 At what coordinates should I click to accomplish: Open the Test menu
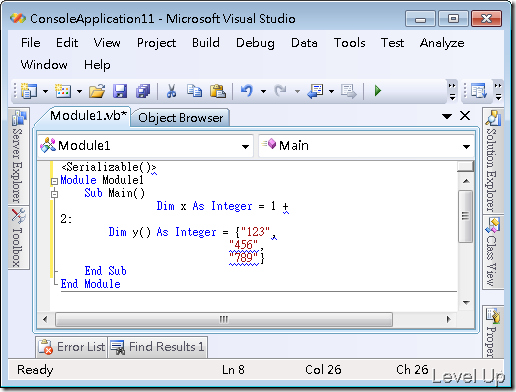(392, 43)
